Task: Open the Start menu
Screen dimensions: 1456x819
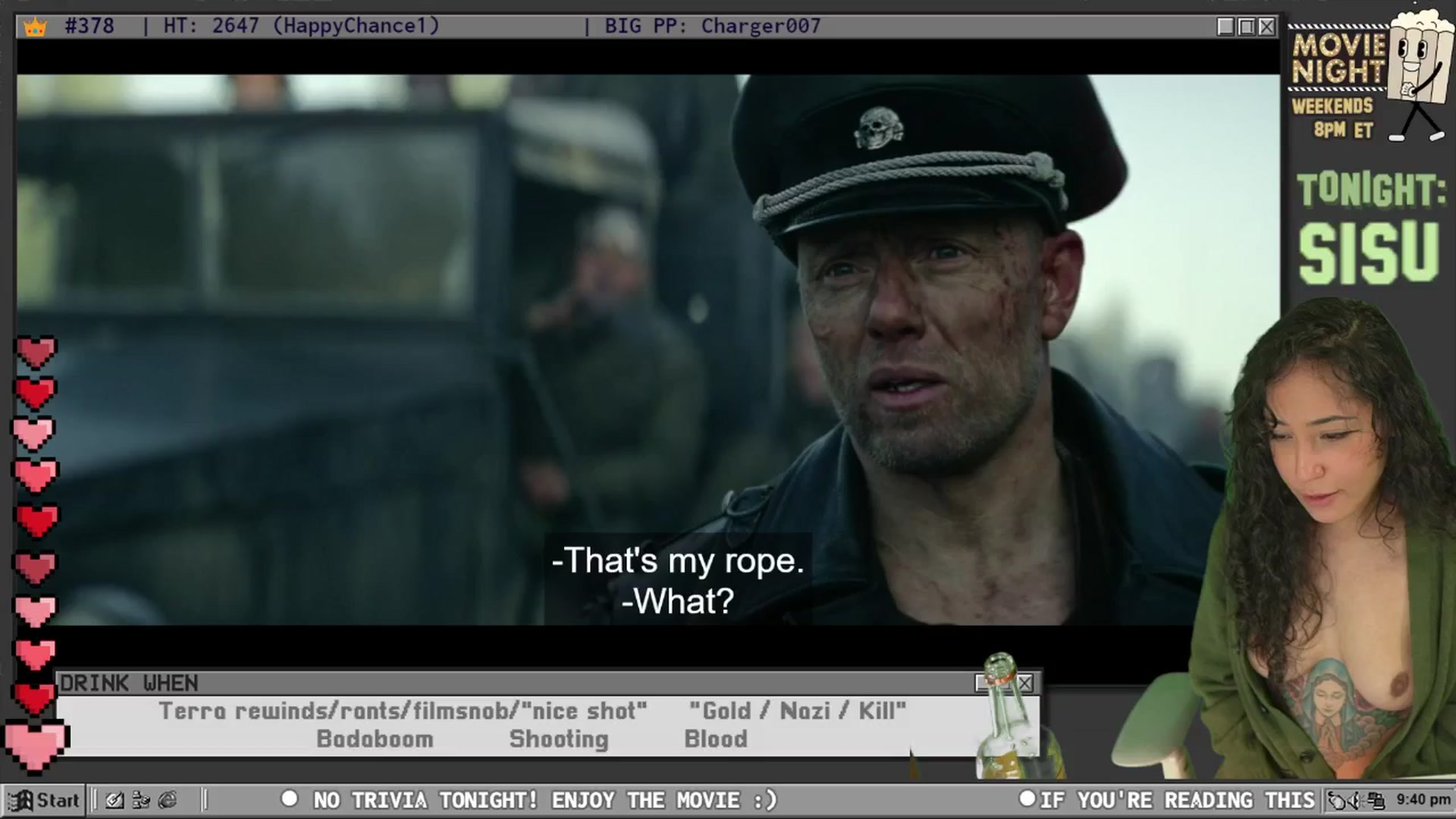Action: point(44,800)
